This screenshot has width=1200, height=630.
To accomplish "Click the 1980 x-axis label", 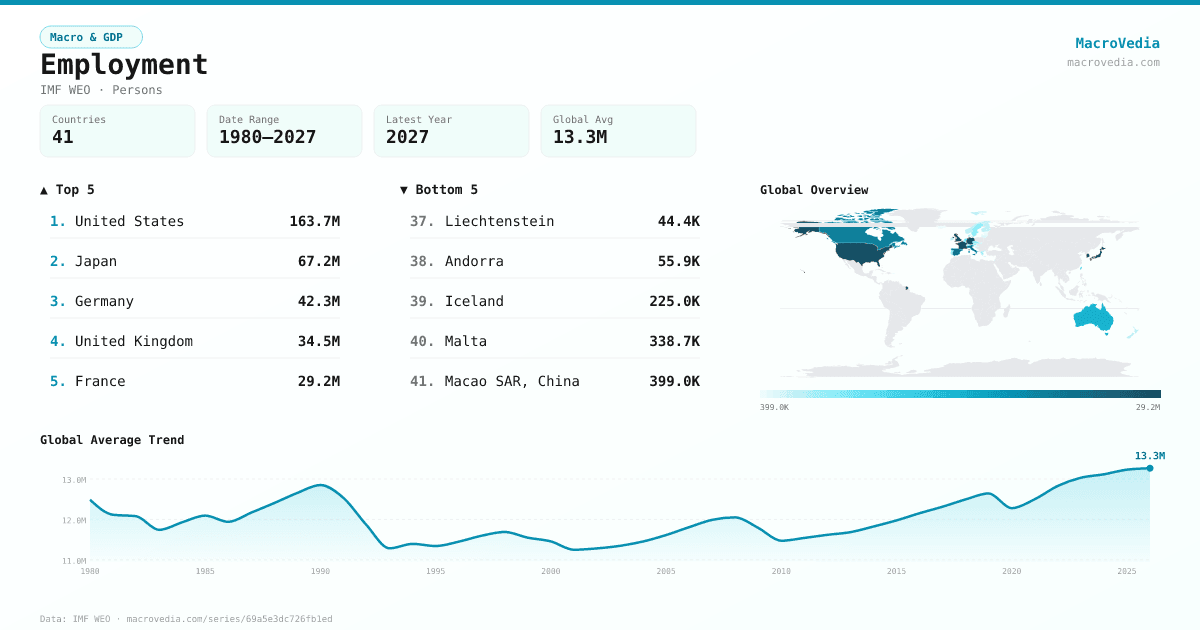I will pyautogui.click(x=90, y=571).
